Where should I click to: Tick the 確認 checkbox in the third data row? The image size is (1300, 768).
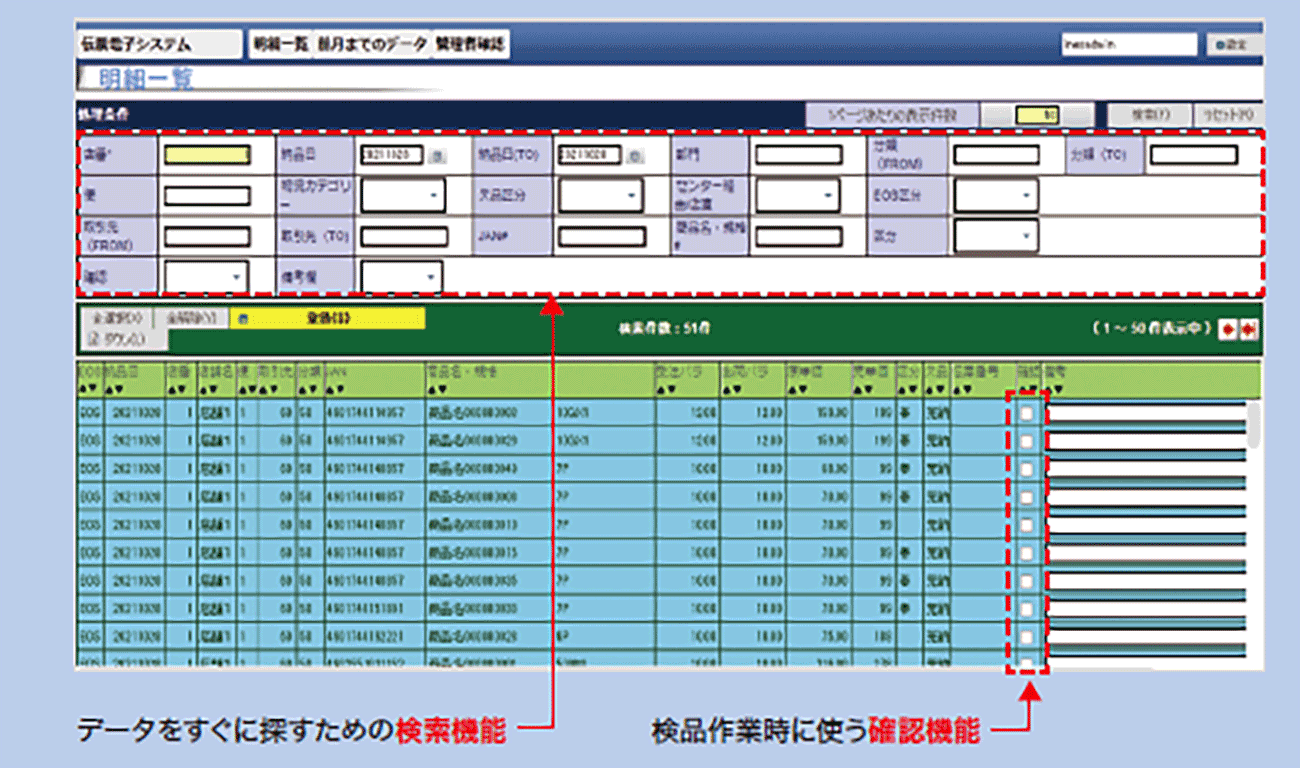click(1027, 468)
